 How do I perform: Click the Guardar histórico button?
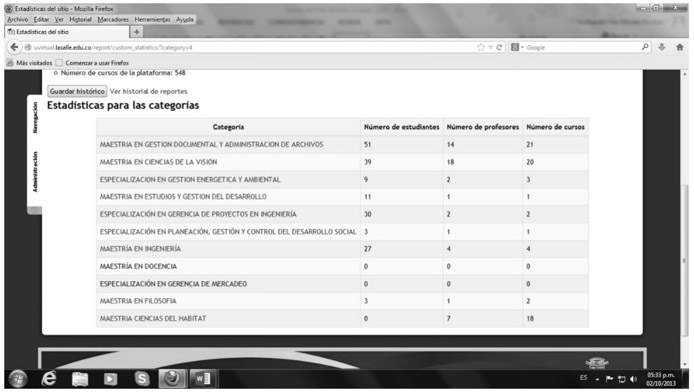coord(77,91)
